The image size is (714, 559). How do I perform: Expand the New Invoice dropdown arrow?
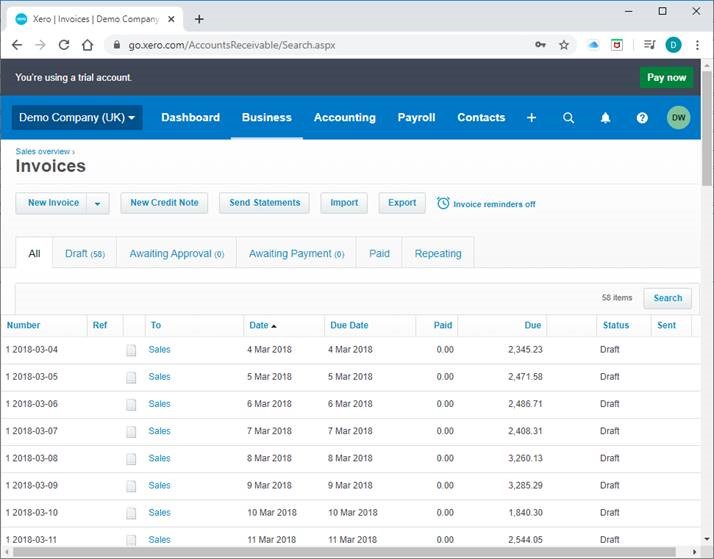(x=98, y=203)
